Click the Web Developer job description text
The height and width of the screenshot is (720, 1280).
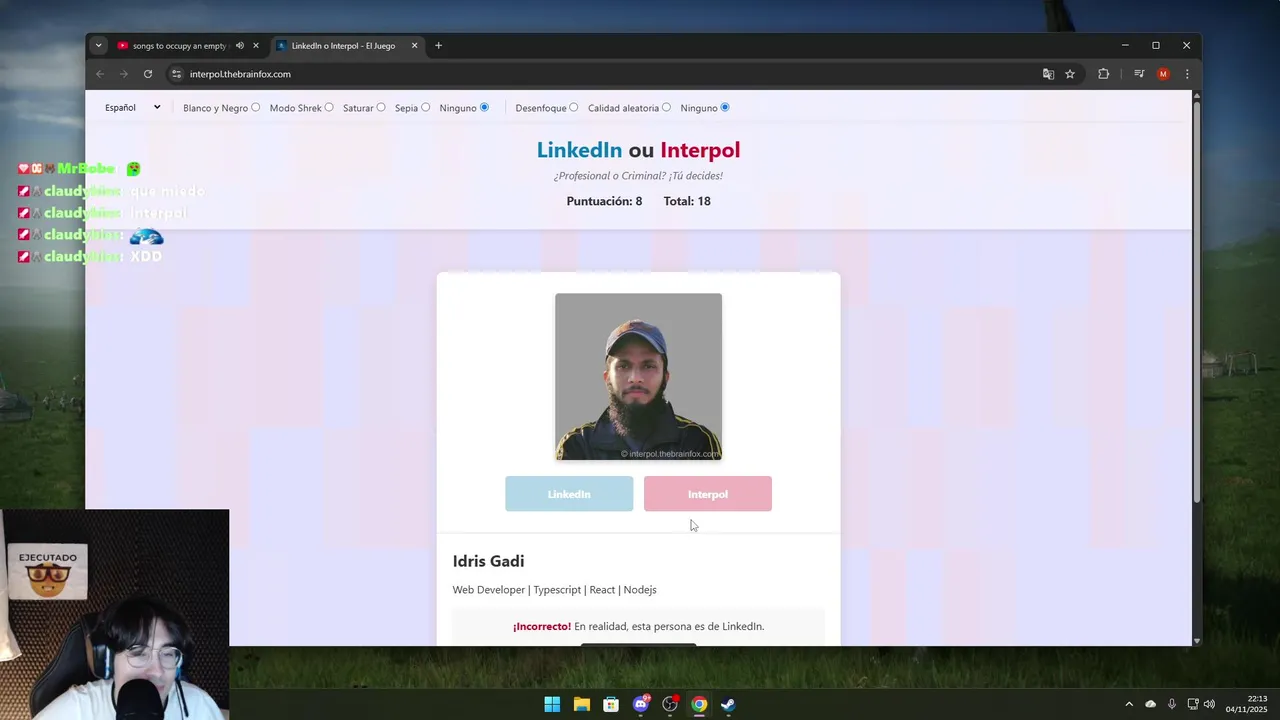(554, 590)
